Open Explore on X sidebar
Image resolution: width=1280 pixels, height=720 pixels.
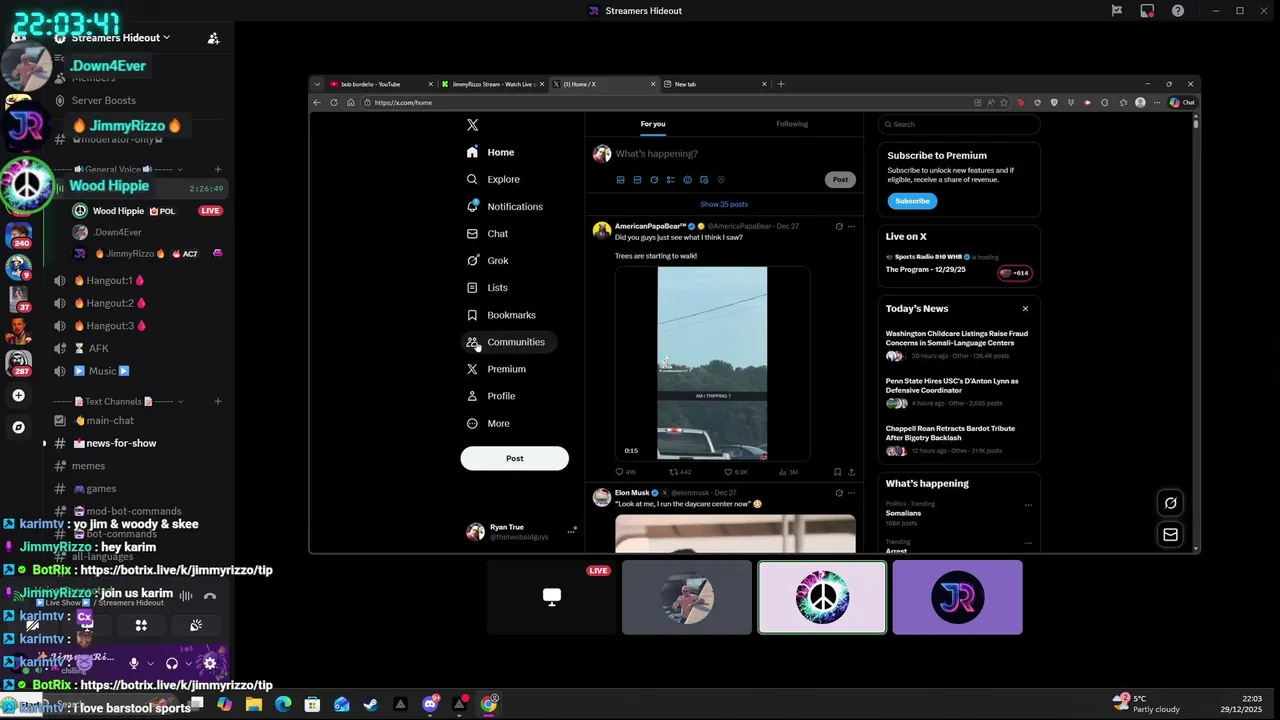[x=493, y=179]
